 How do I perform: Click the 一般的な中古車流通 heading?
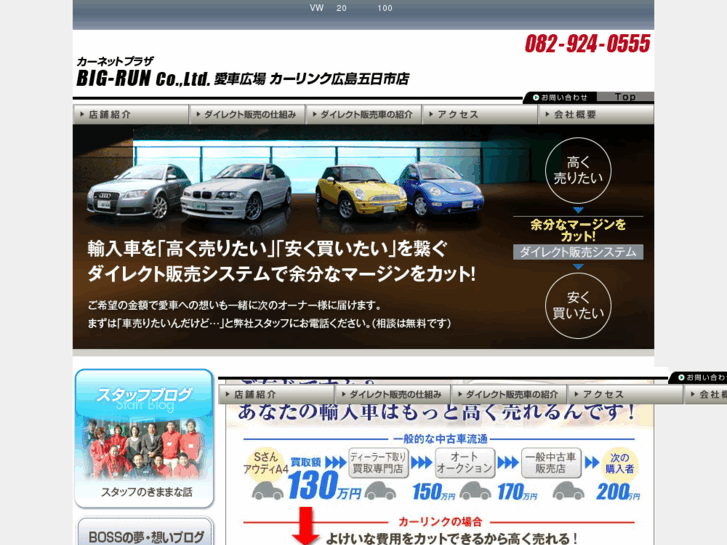[x=440, y=439]
